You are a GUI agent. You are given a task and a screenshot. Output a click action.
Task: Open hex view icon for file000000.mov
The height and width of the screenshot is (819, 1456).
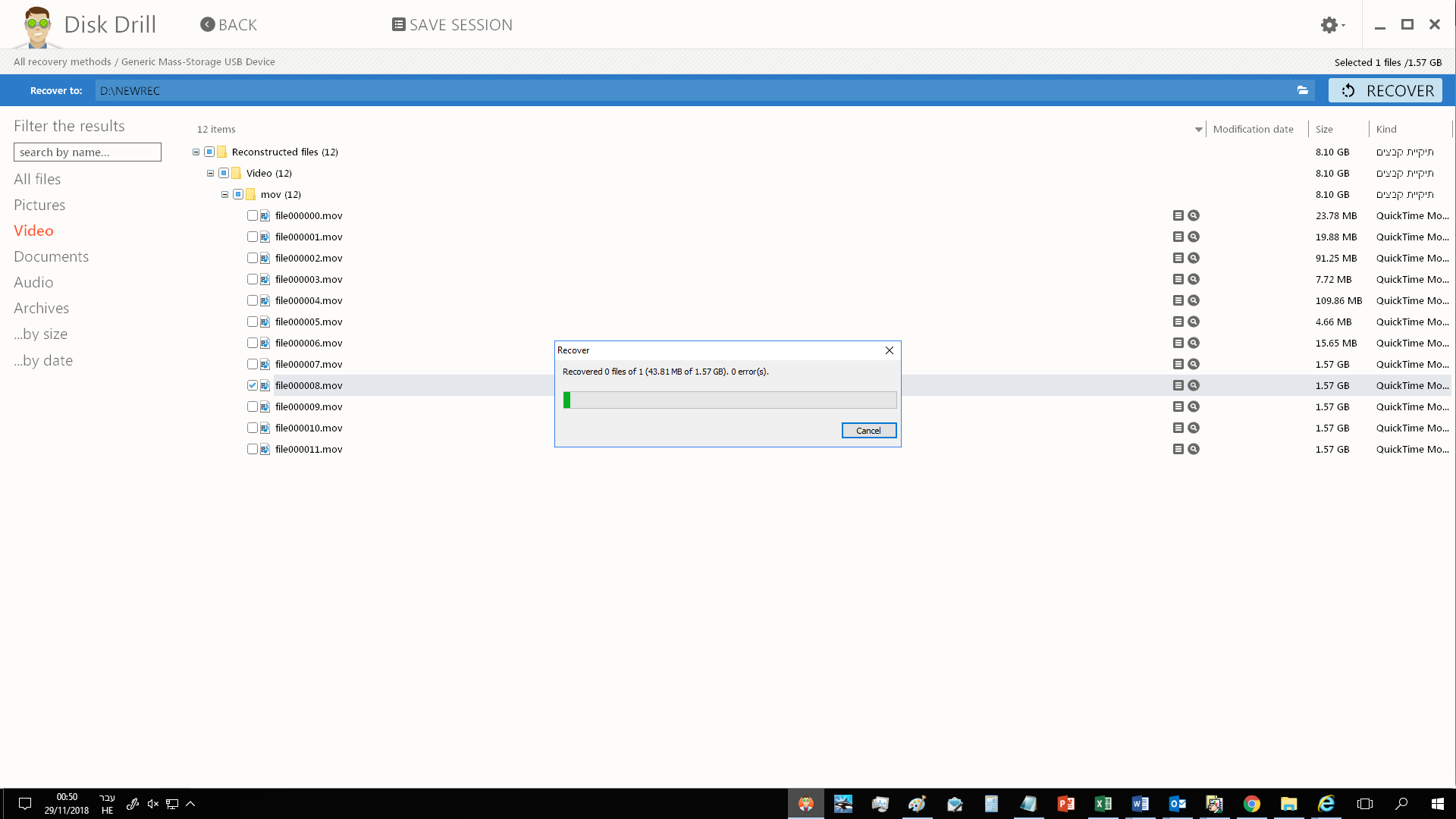click(1178, 215)
